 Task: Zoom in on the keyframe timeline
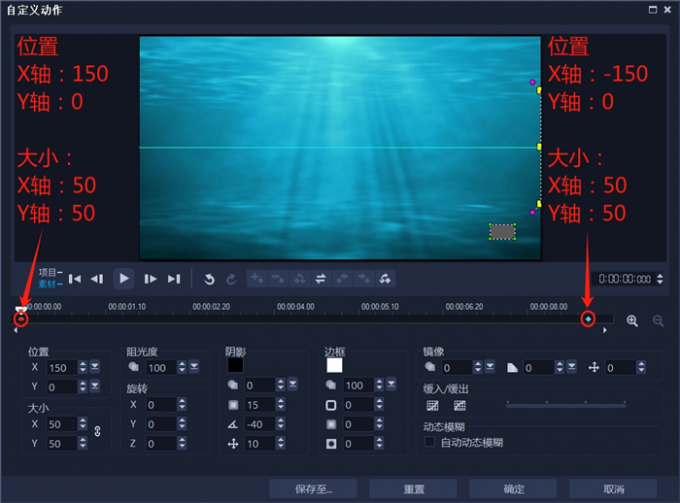pyautogui.click(x=632, y=321)
